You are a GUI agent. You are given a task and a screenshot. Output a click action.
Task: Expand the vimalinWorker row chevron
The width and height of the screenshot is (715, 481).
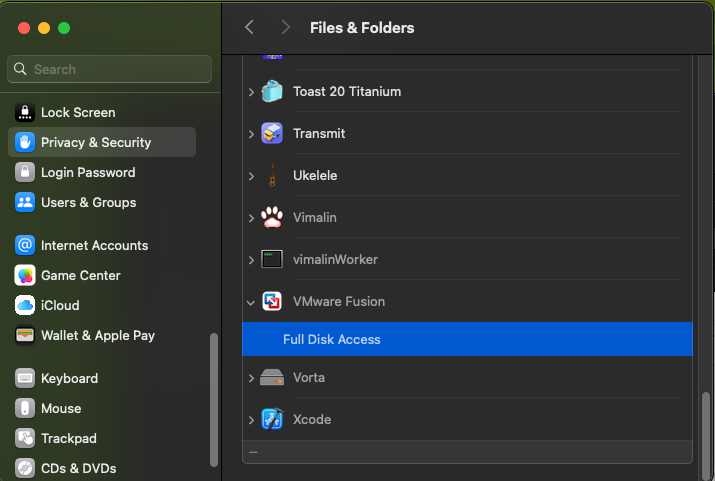pyautogui.click(x=251, y=260)
